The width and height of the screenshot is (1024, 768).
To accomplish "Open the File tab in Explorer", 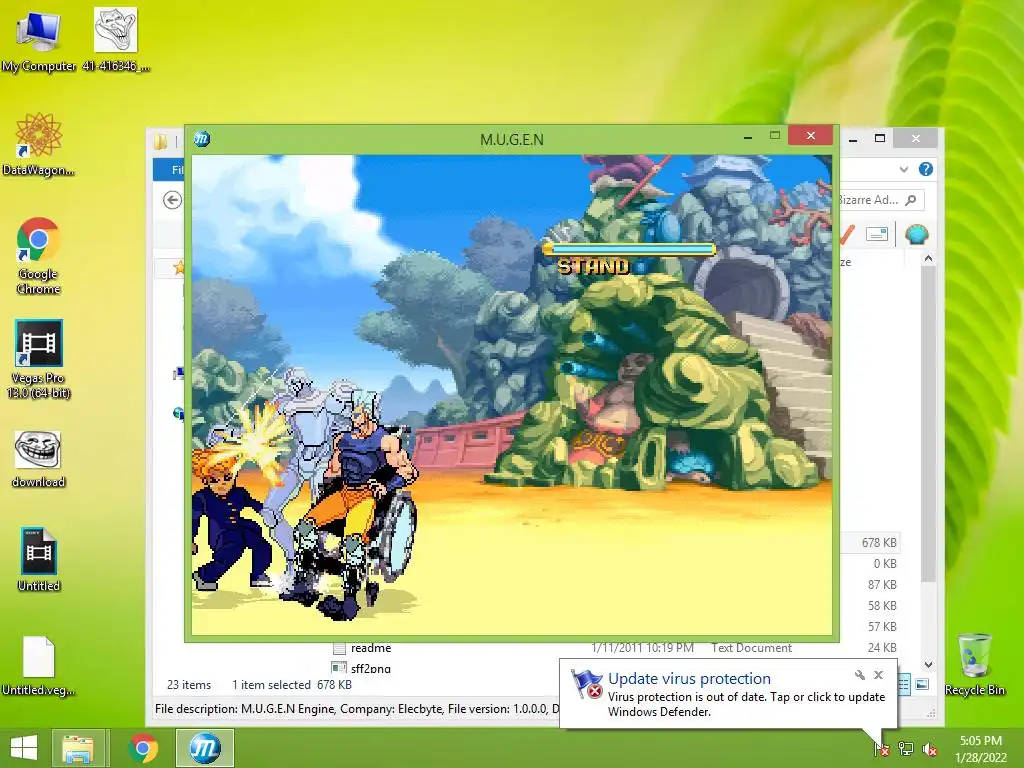I will (169, 170).
